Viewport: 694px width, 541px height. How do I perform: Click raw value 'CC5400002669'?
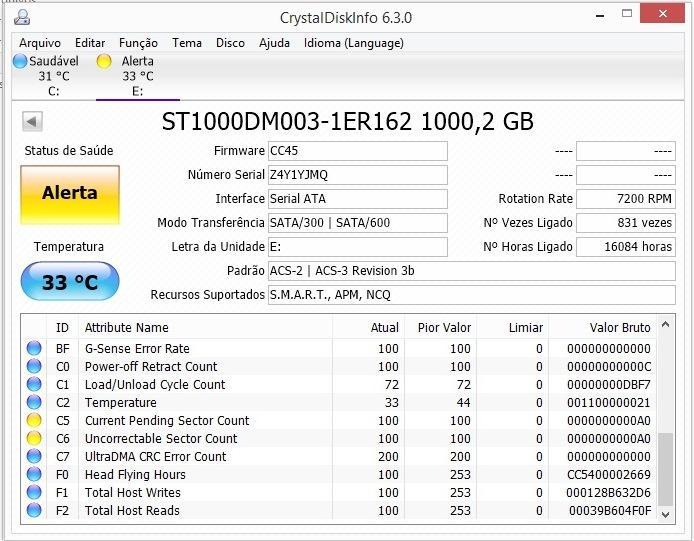(x=609, y=475)
